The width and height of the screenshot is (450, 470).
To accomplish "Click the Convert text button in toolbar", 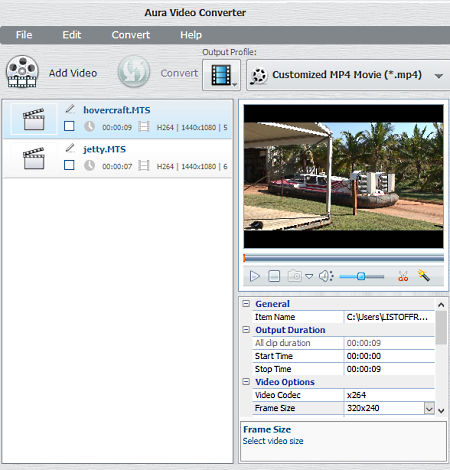I will (x=179, y=73).
